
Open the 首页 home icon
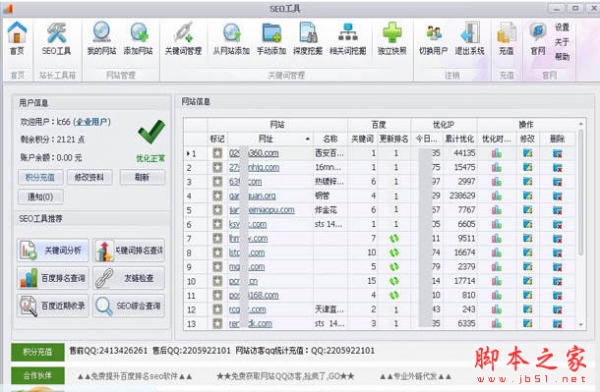[17, 38]
